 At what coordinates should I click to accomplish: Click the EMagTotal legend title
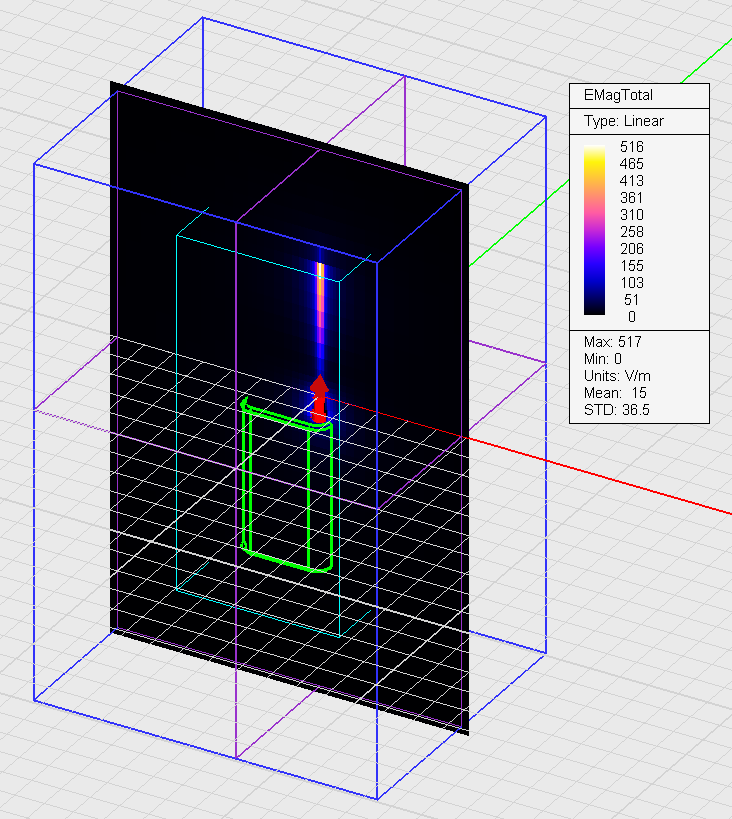point(618,96)
